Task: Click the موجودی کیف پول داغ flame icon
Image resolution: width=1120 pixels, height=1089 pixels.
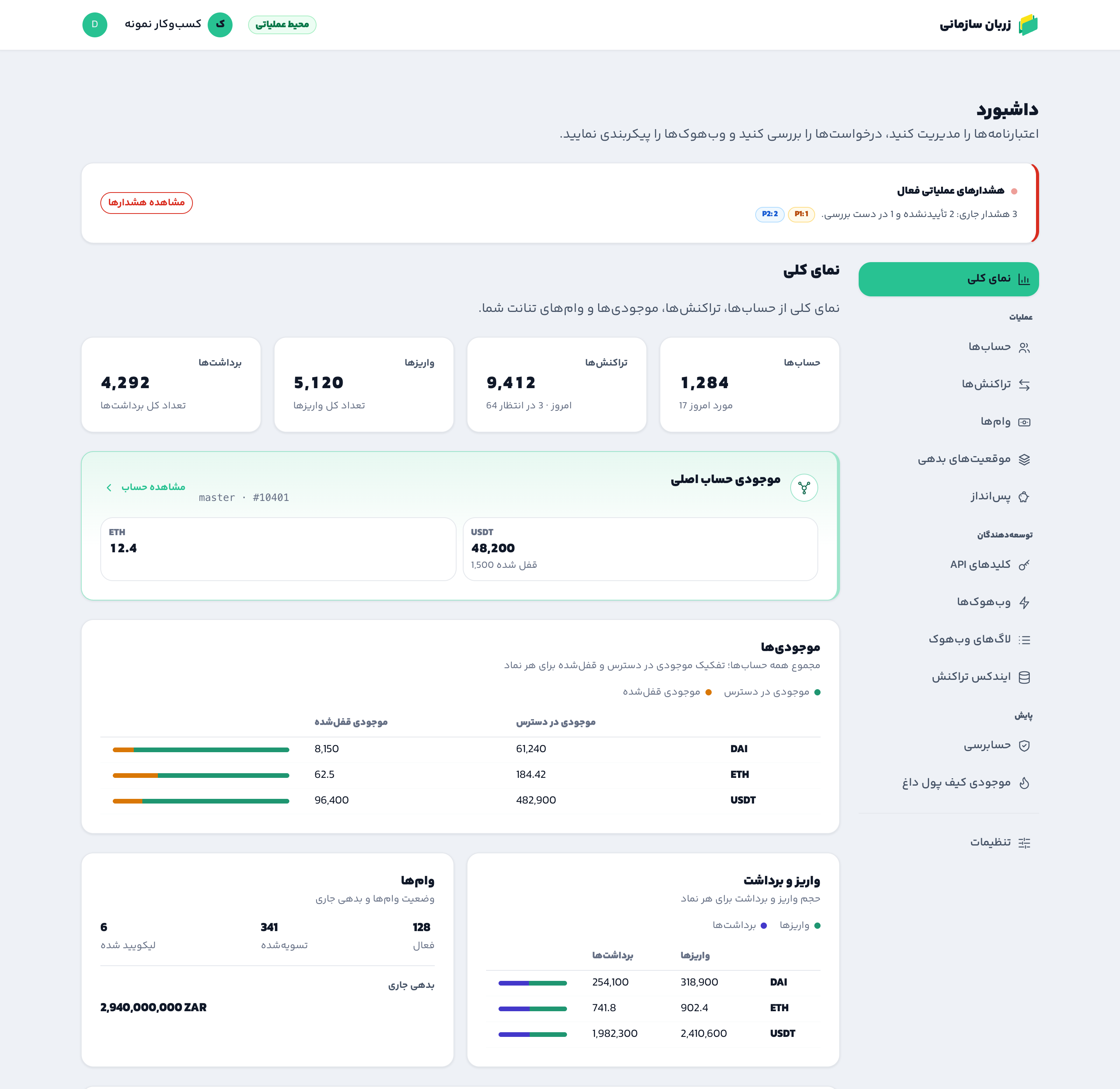Action: [1024, 783]
